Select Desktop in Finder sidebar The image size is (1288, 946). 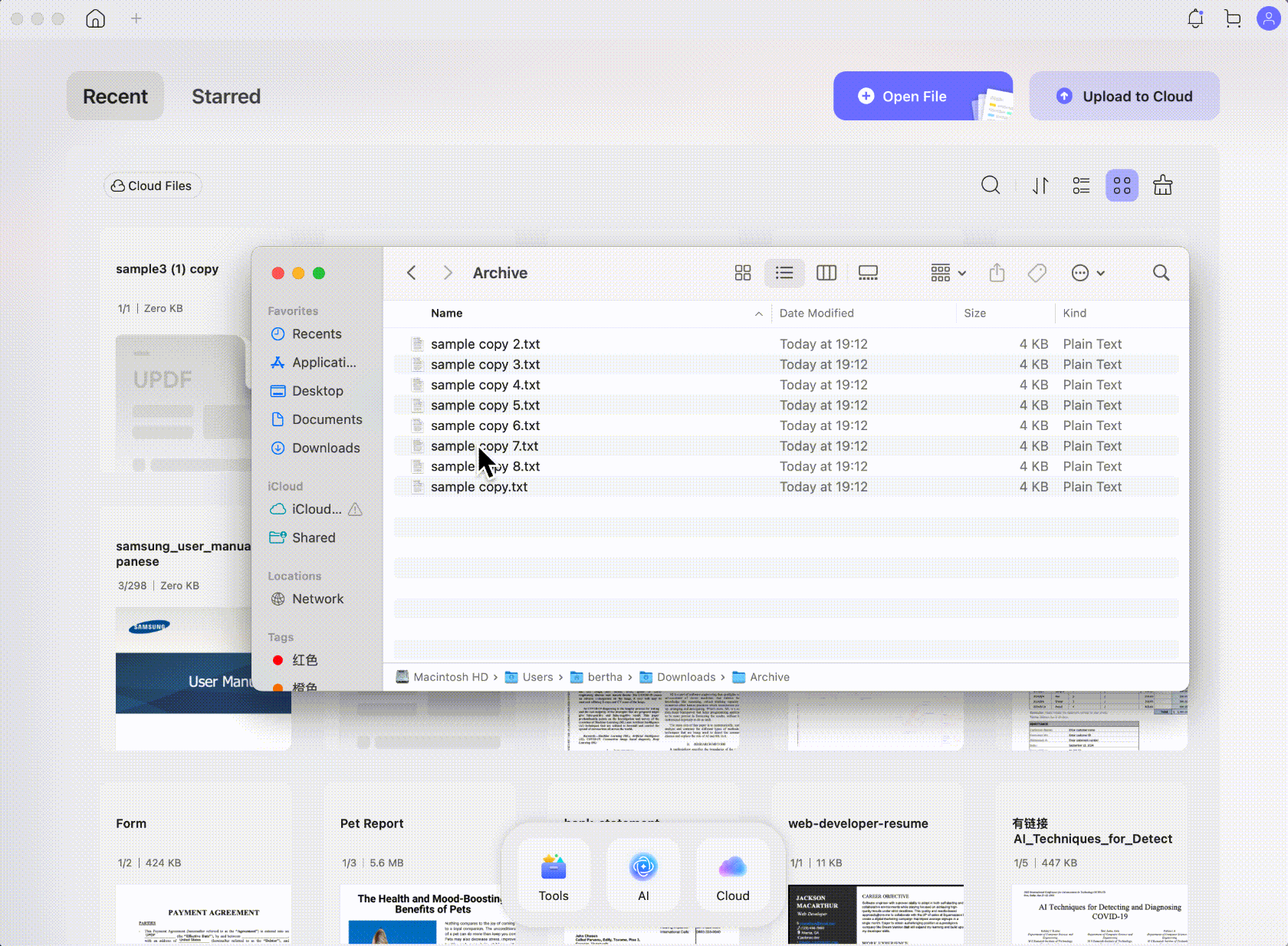[x=316, y=391]
